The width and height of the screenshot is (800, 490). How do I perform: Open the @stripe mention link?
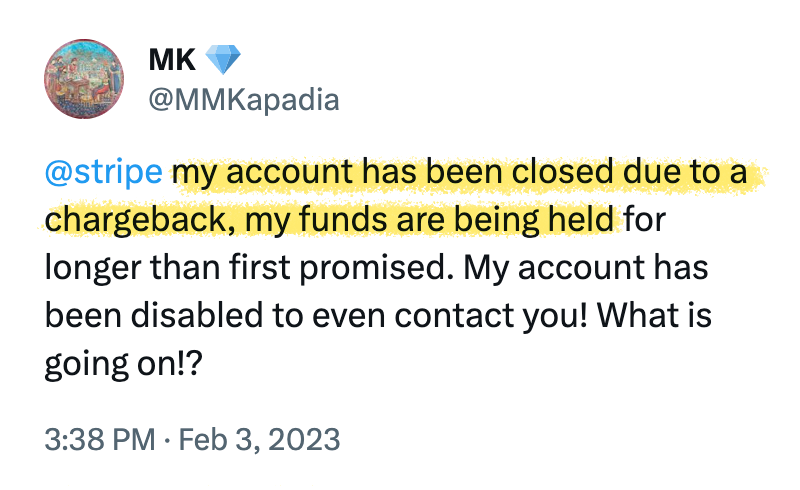point(104,173)
